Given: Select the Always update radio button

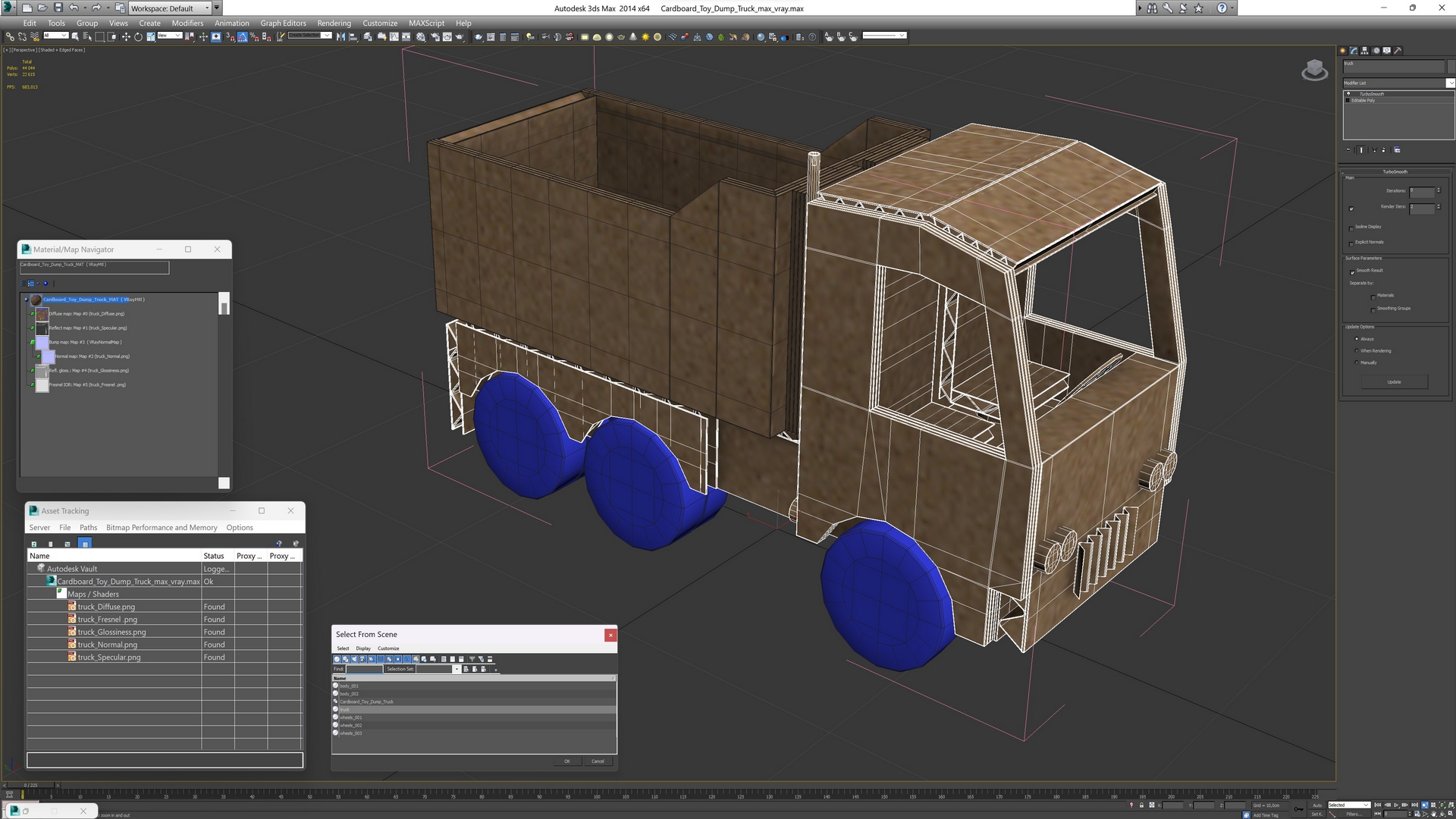Looking at the screenshot, I should click(1357, 339).
